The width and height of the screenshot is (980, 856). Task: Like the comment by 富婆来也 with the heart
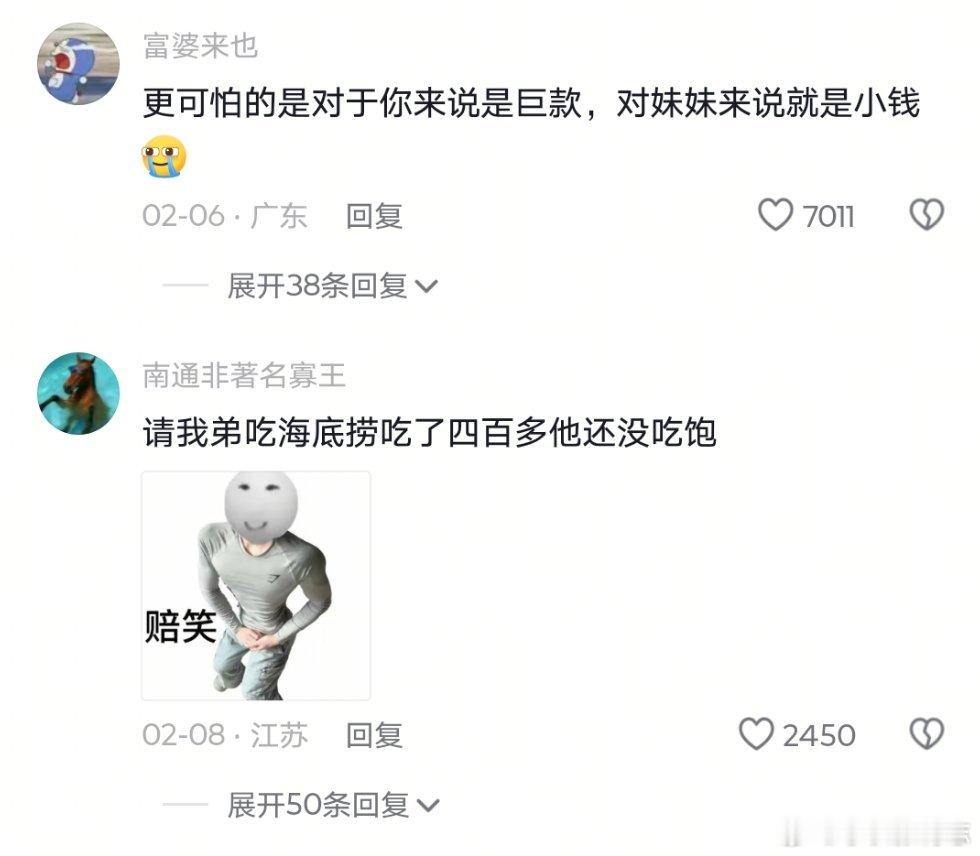(775, 215)
